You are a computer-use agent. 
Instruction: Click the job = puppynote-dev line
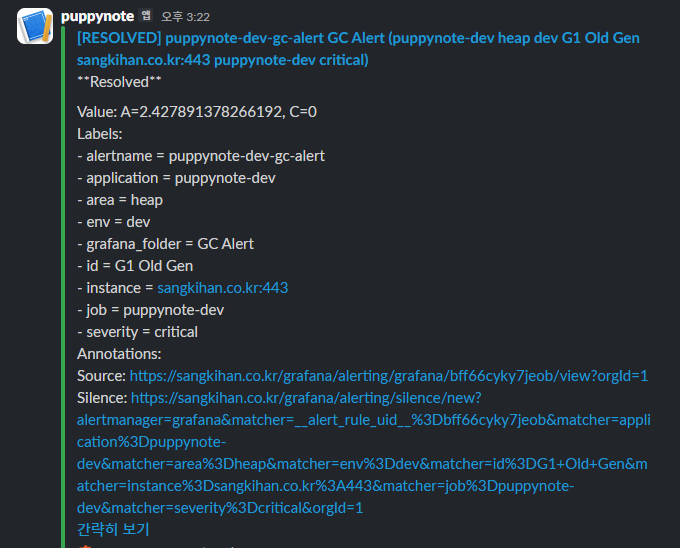tap(150, 310)
